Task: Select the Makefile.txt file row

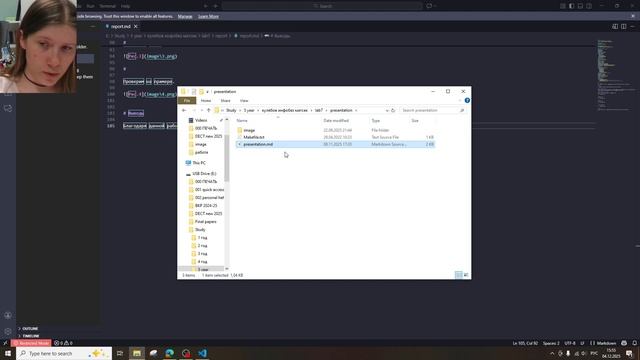Action: (x=335, y=137)
